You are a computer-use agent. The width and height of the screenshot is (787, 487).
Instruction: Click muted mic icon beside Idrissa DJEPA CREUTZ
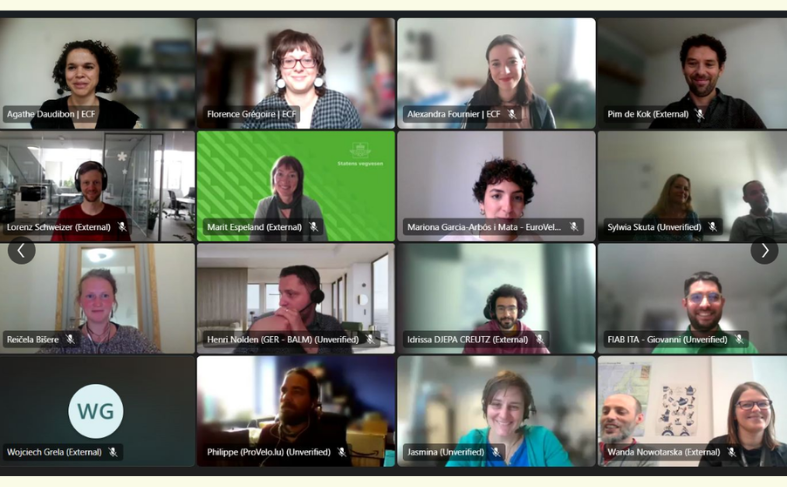tap(540, 339)
